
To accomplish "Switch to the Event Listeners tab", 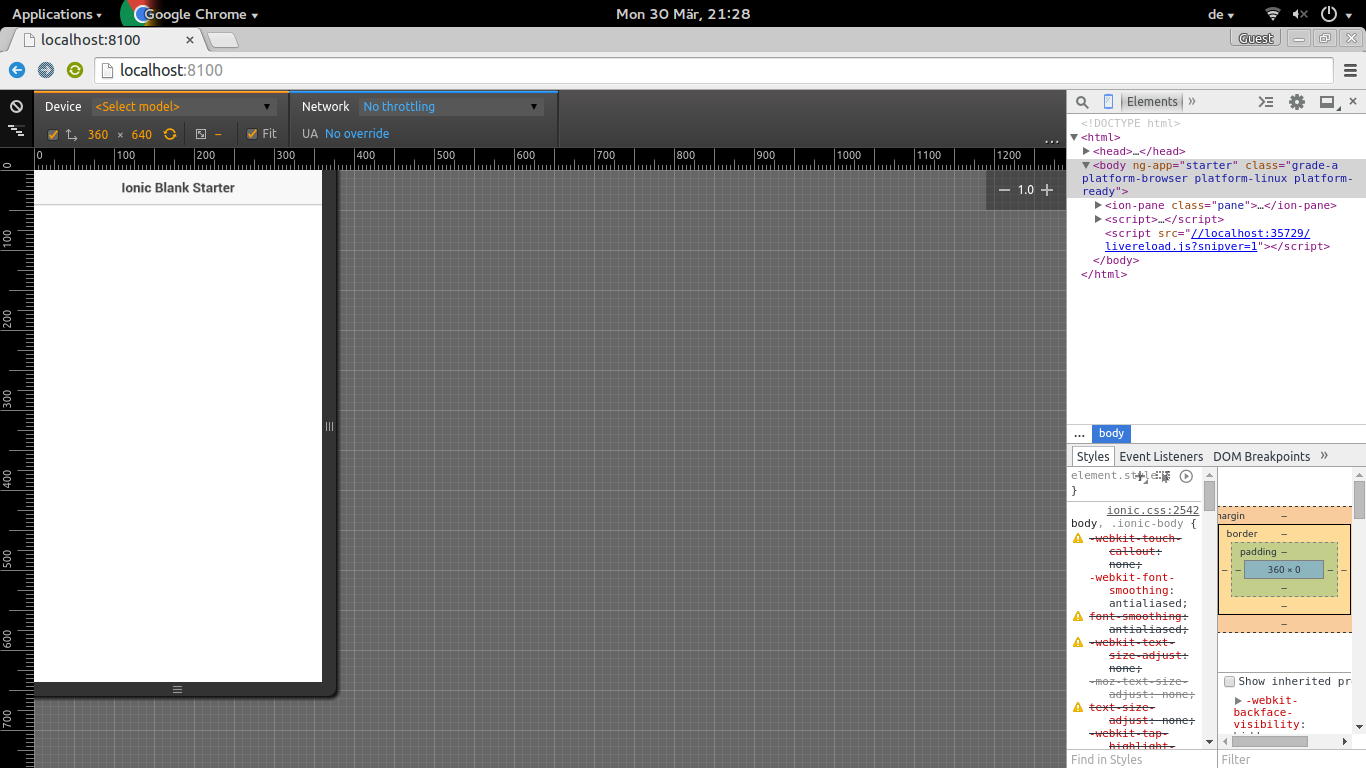I will [1161, 456].
